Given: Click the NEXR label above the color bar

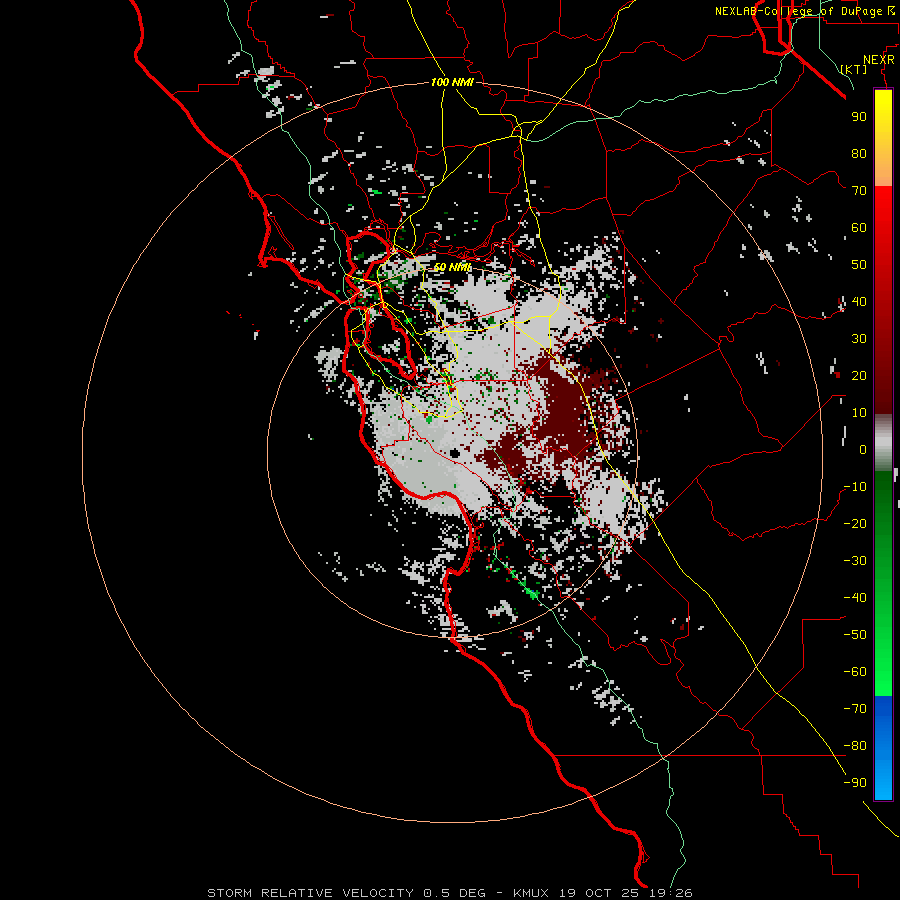Looking at the screenshot, I should click(x=878, y=60).
